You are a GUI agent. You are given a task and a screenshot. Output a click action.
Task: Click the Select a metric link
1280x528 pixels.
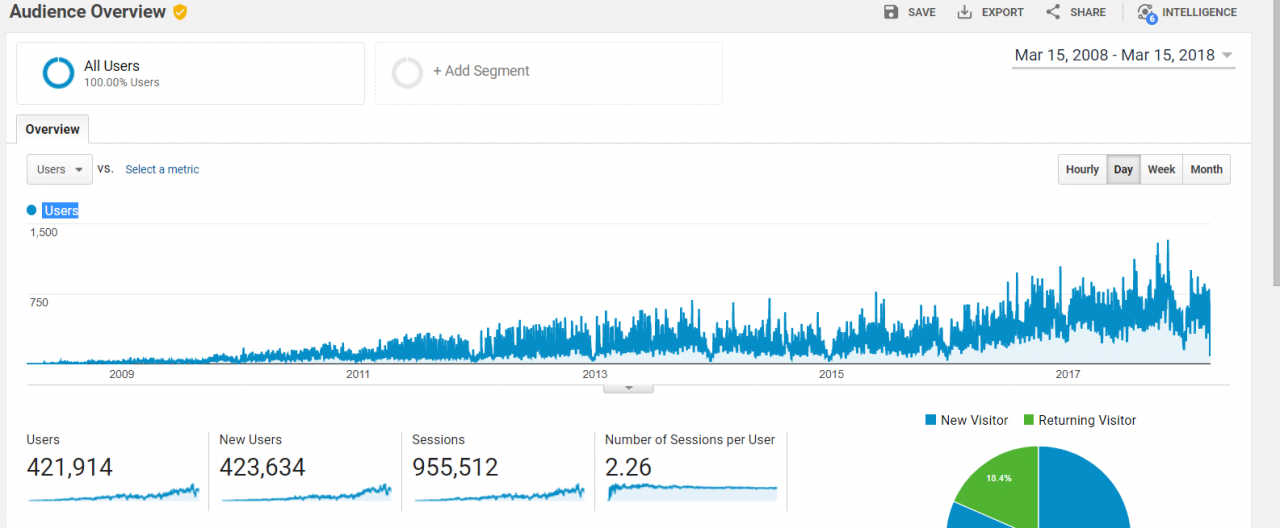(x=162, y=170)
